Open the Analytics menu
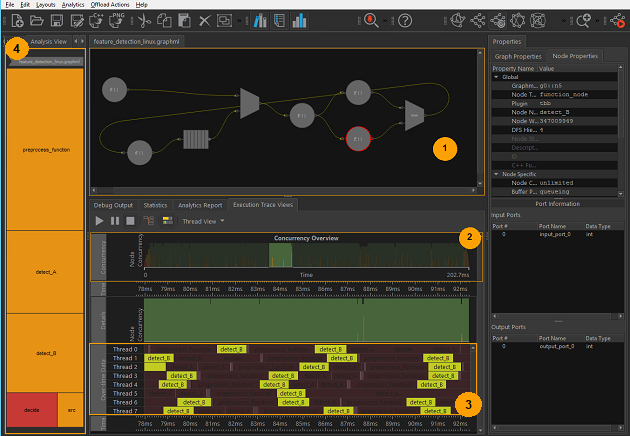Viewport: 630px width, 436px height. pyautogui.click(x=73, y=5)
